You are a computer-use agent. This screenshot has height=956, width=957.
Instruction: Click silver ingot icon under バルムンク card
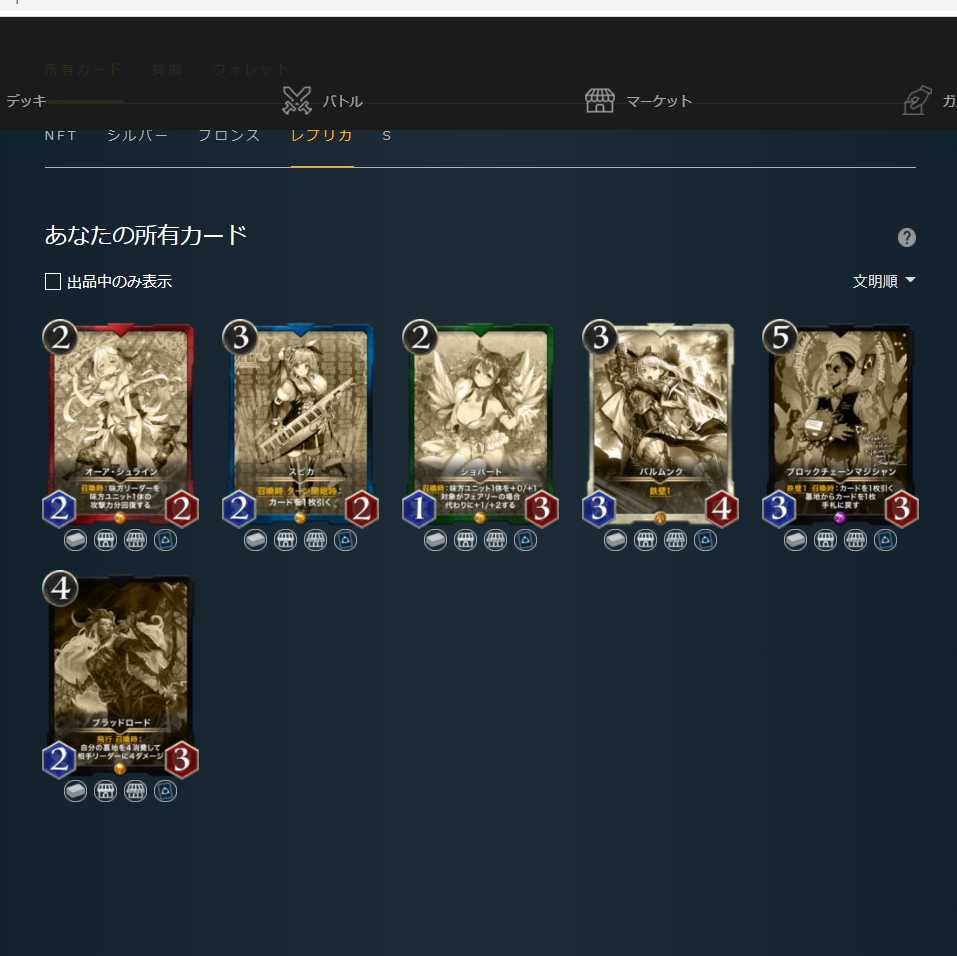(615, 540)
